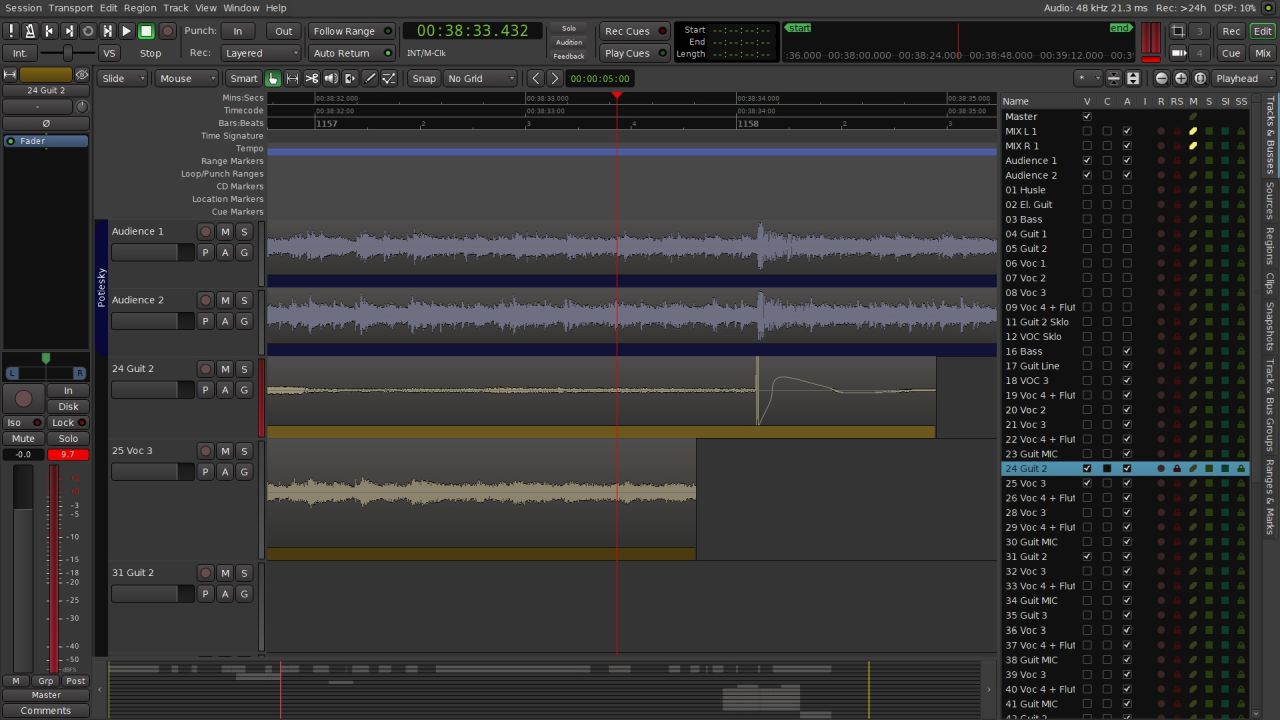
Task: Switch to the Regions side tab
Action: point(1270,245)
